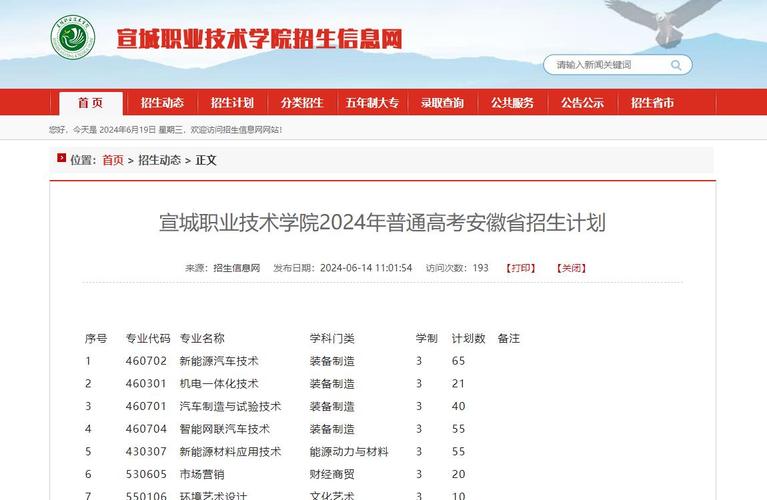Click the 首页 breadcrumb link

click(113, 160)
